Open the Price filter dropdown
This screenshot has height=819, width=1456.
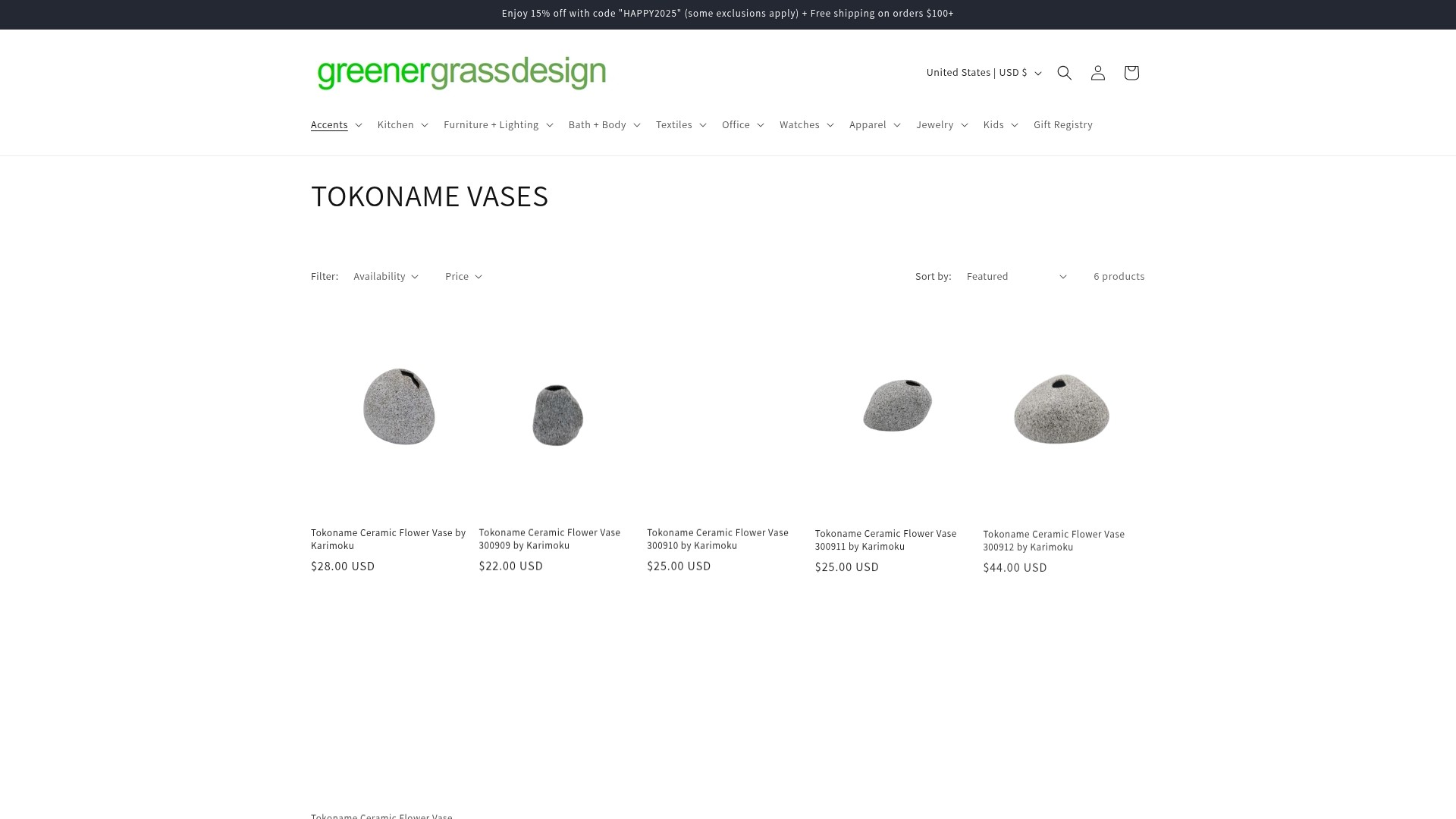463,276
